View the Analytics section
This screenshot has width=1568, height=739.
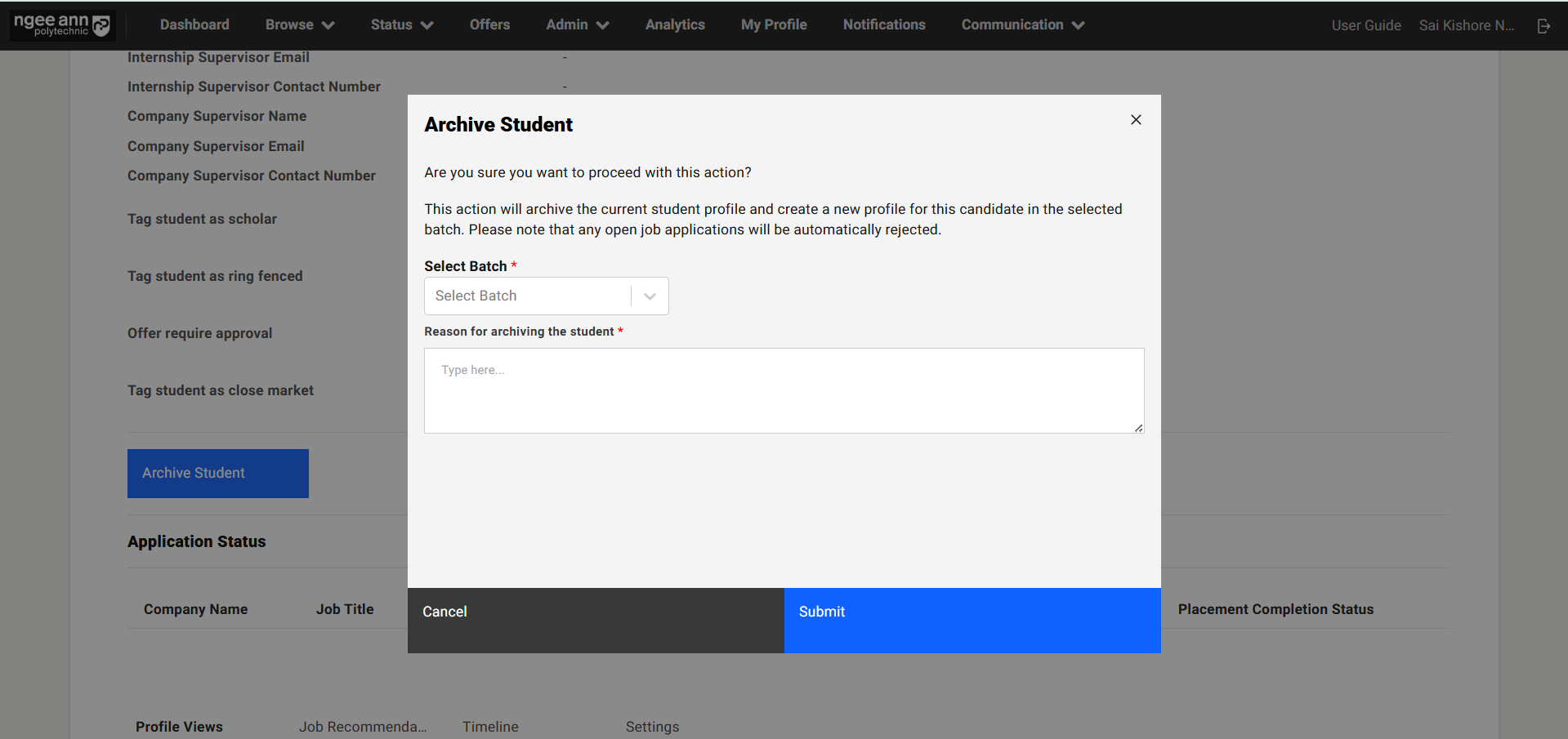coord(674,24)
